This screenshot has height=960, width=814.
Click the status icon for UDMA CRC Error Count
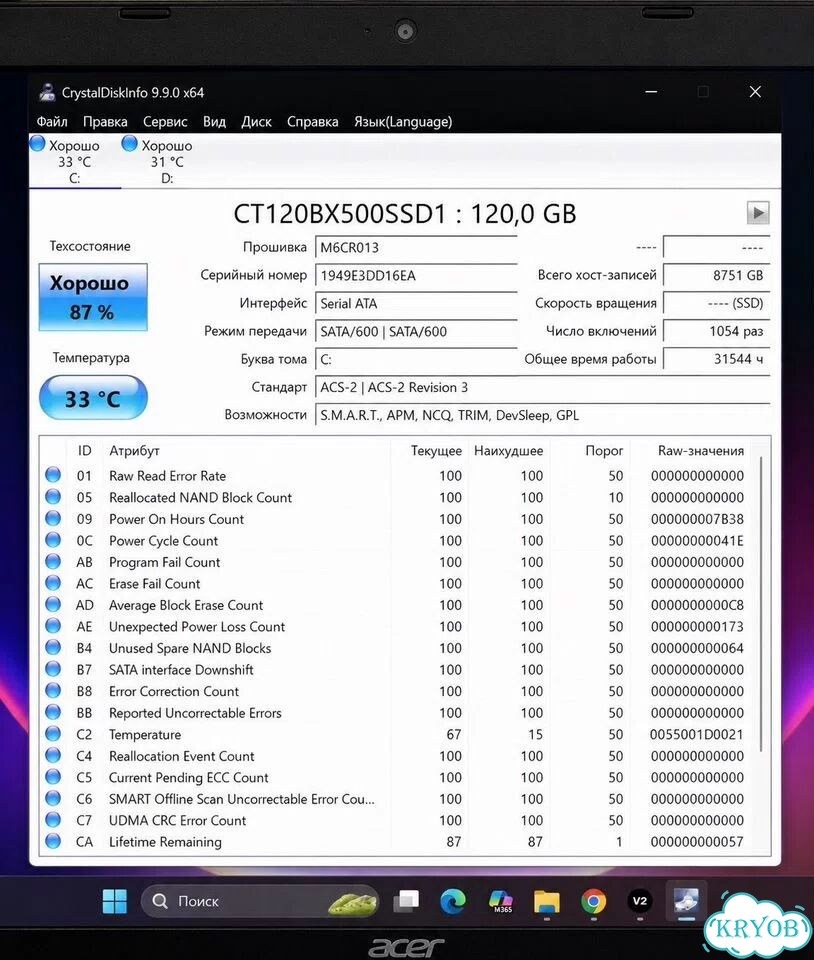[53, 819]
